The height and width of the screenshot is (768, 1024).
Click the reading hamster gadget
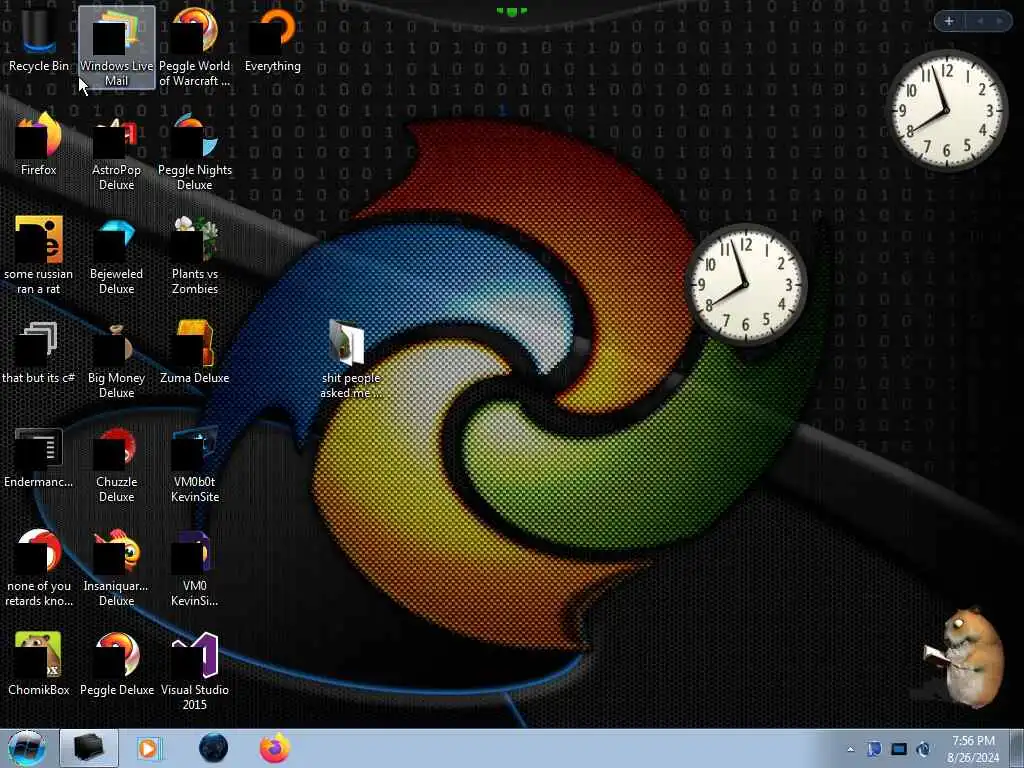click(964, 656)
